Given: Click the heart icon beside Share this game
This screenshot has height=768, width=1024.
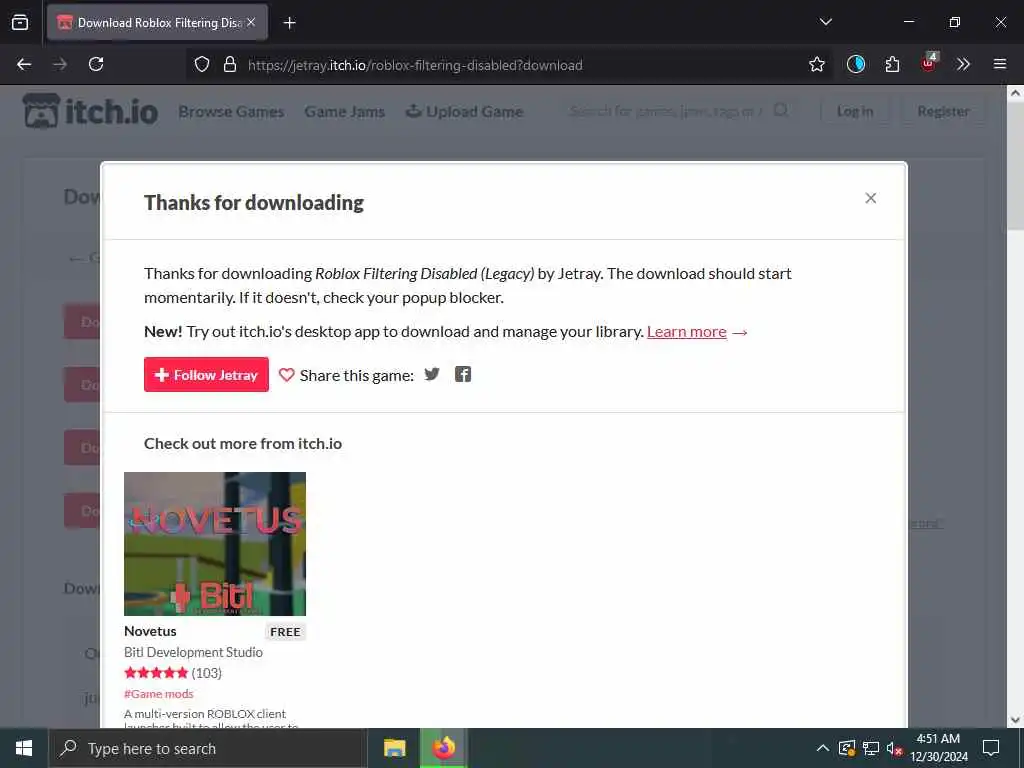Looking at the screenshot, I should pyautogui.click(x=286, y=375).
